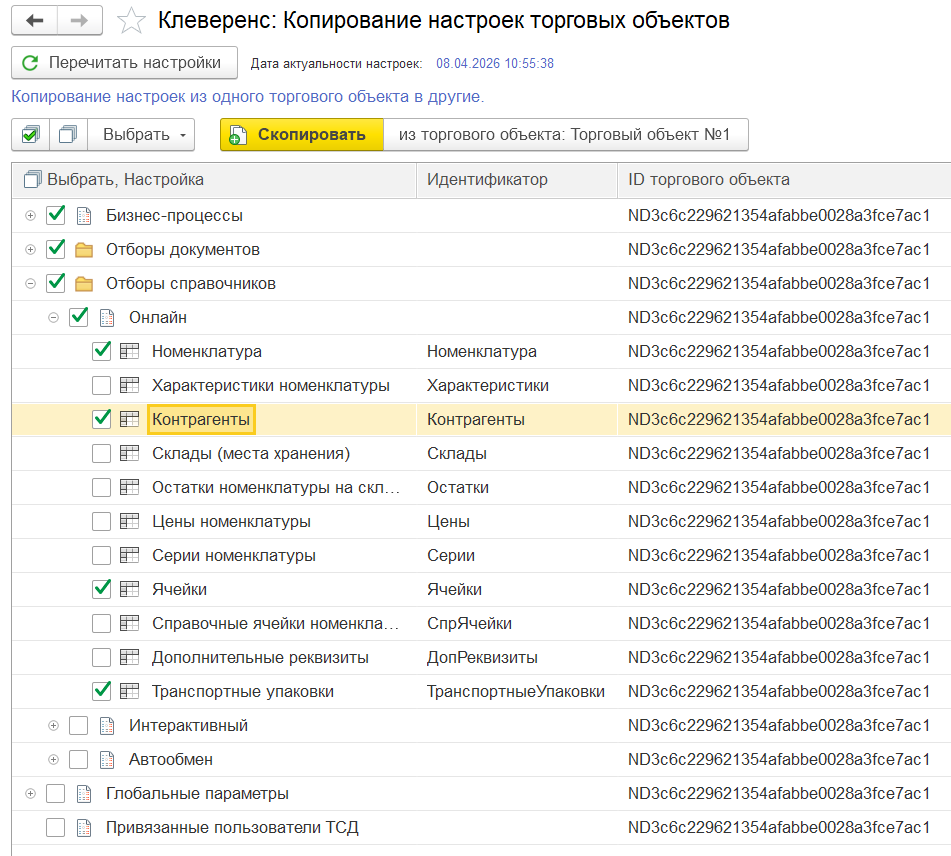951x856 pixels.
Task: Collapse the Отборы справочников tree node
Action: click(x=30, y=283)
